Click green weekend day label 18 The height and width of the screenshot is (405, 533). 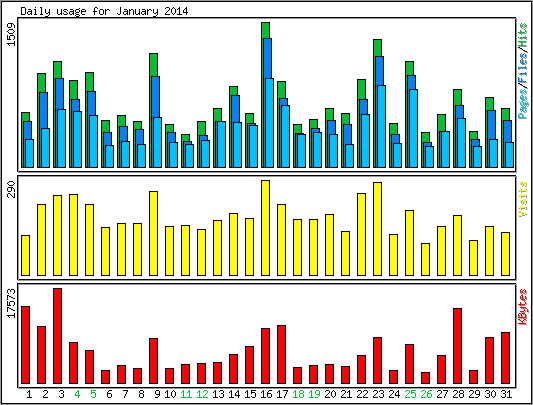coord(298,394)
